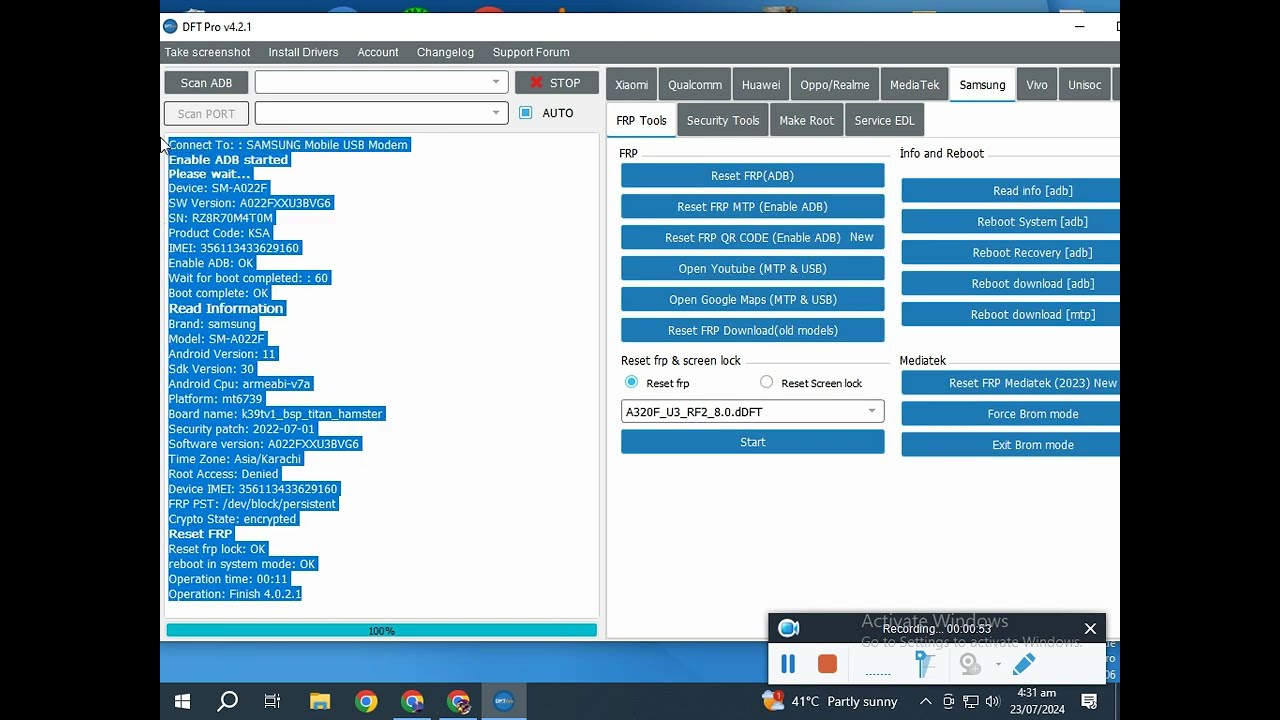Toggle the AUTO checkbox
This screenshot has width=1280, height=720.
[x=526, y=113]
